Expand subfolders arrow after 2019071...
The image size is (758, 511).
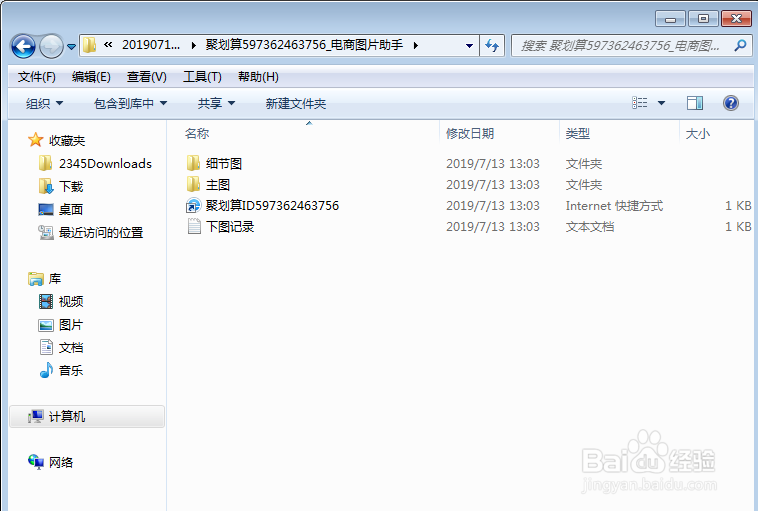tap(193, 45)
